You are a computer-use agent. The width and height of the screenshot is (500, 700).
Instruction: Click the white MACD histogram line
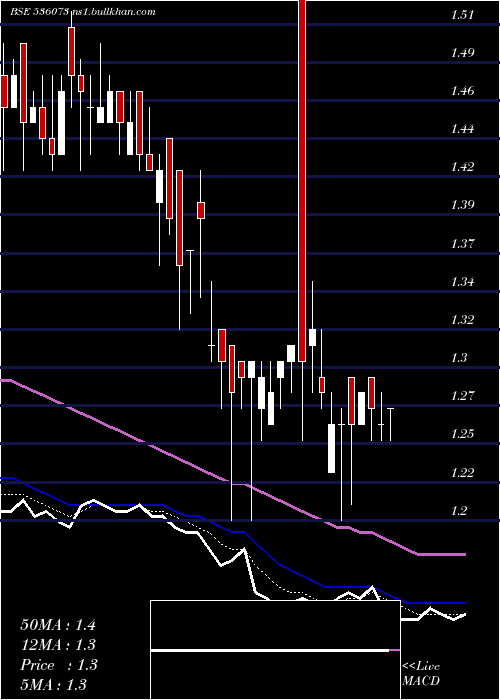[x=270, y=651]
